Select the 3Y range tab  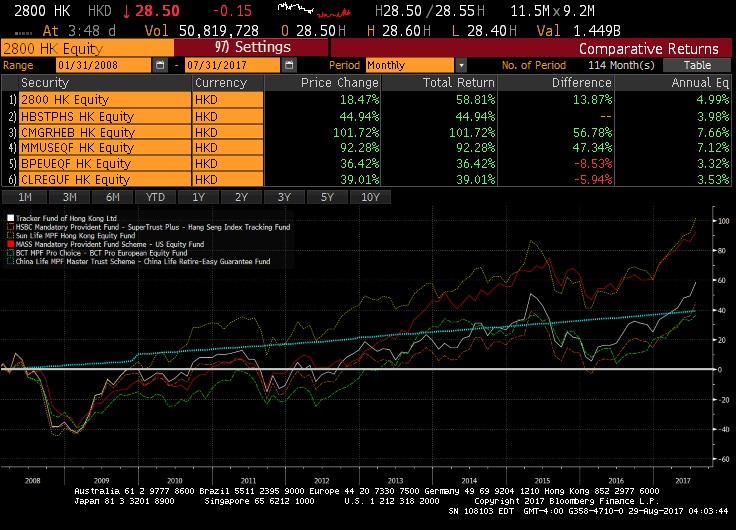pos(284,197)
